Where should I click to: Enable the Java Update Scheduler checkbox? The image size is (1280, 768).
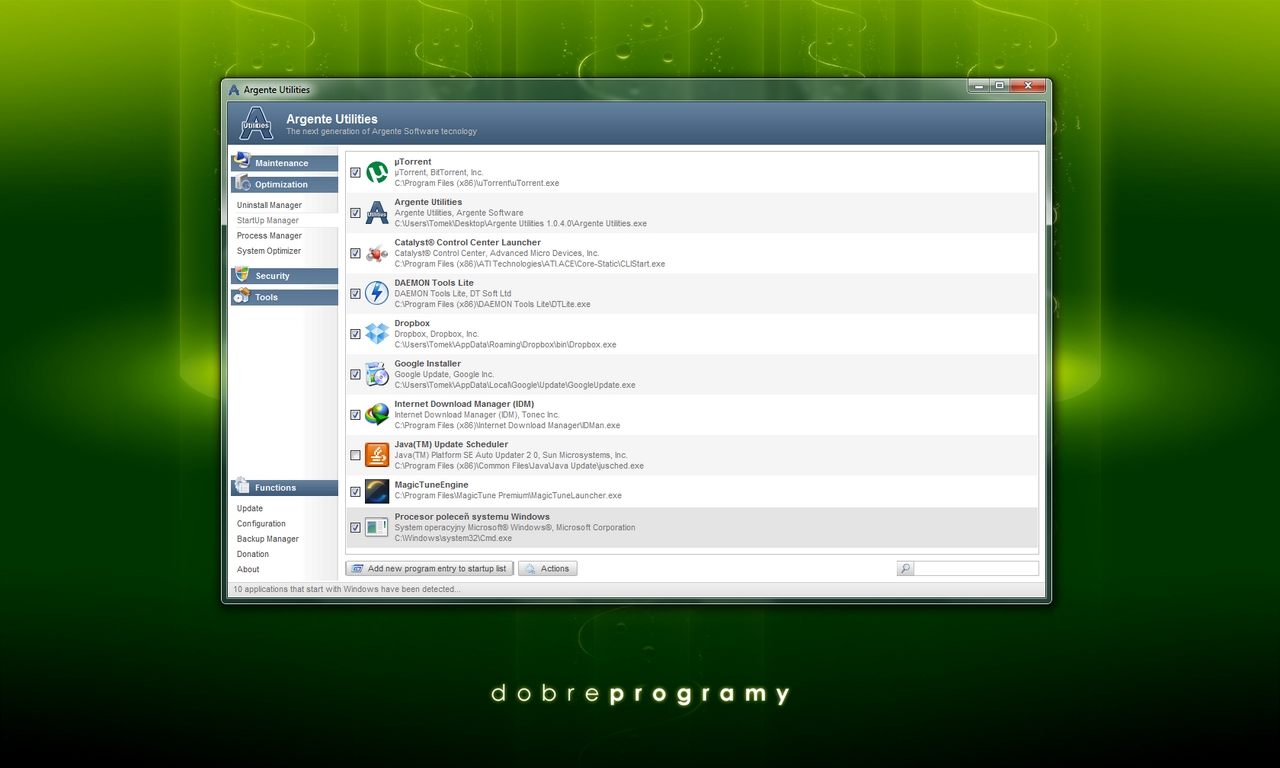(x=356, y=455)
